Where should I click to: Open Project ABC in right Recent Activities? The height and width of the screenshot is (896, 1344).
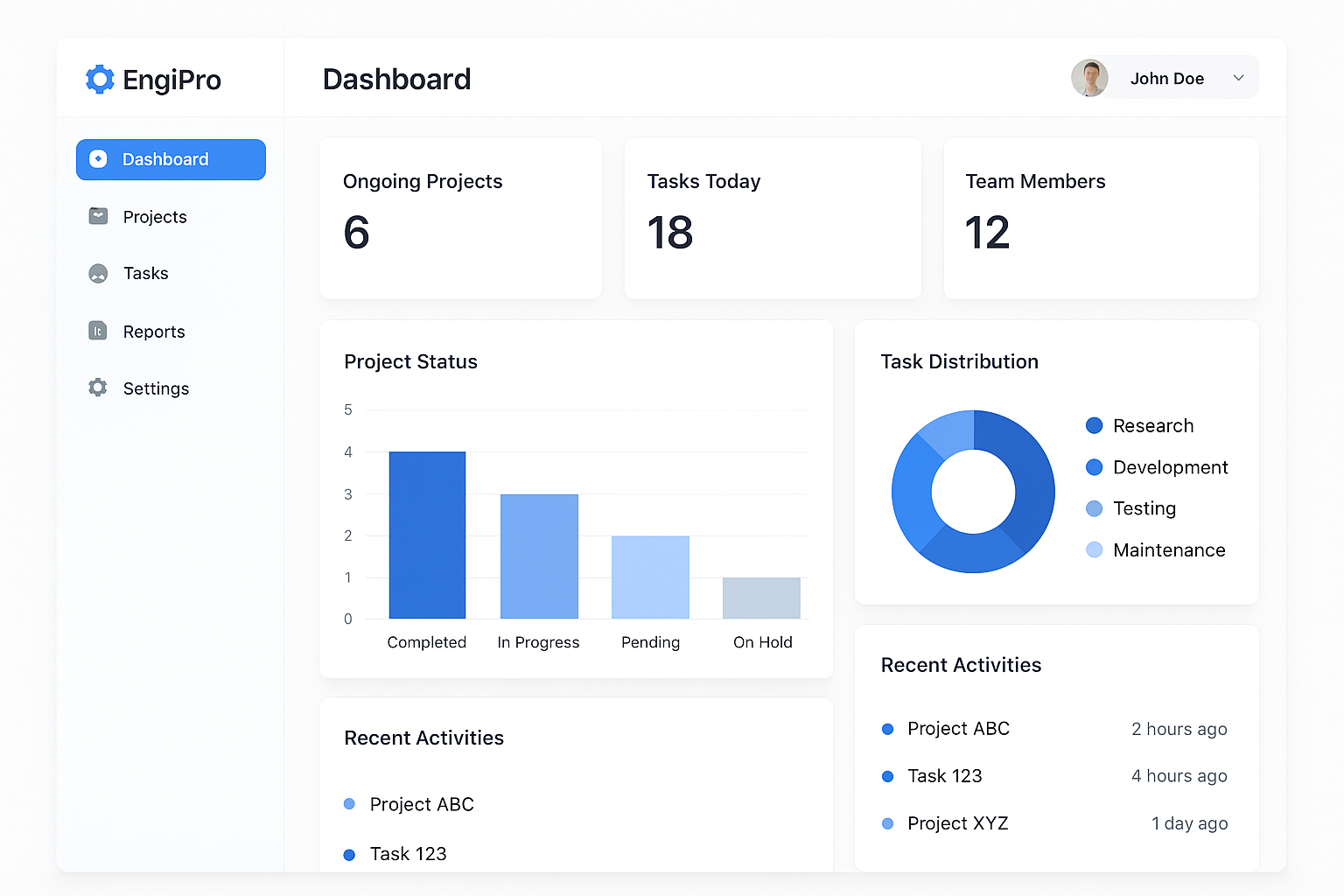point(958,729)
